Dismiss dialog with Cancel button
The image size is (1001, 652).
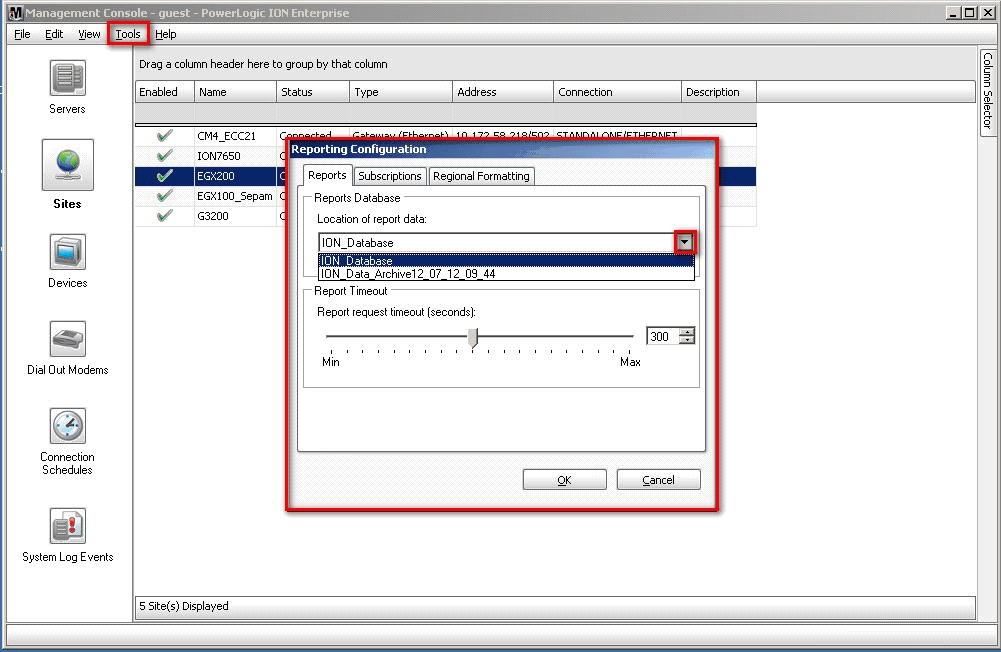pos(658,480)
